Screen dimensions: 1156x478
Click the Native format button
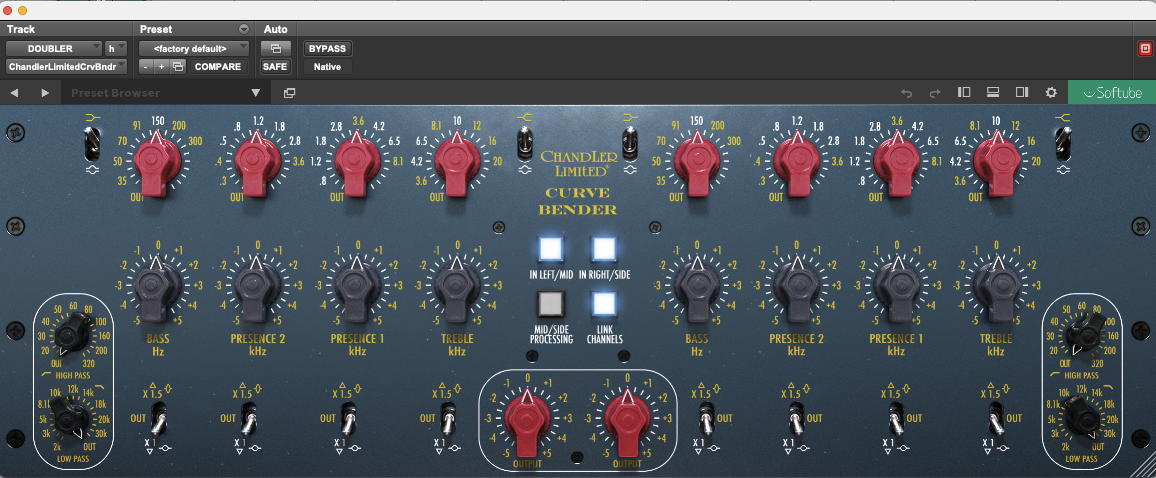pyautogui.click(x=327, y=66)
